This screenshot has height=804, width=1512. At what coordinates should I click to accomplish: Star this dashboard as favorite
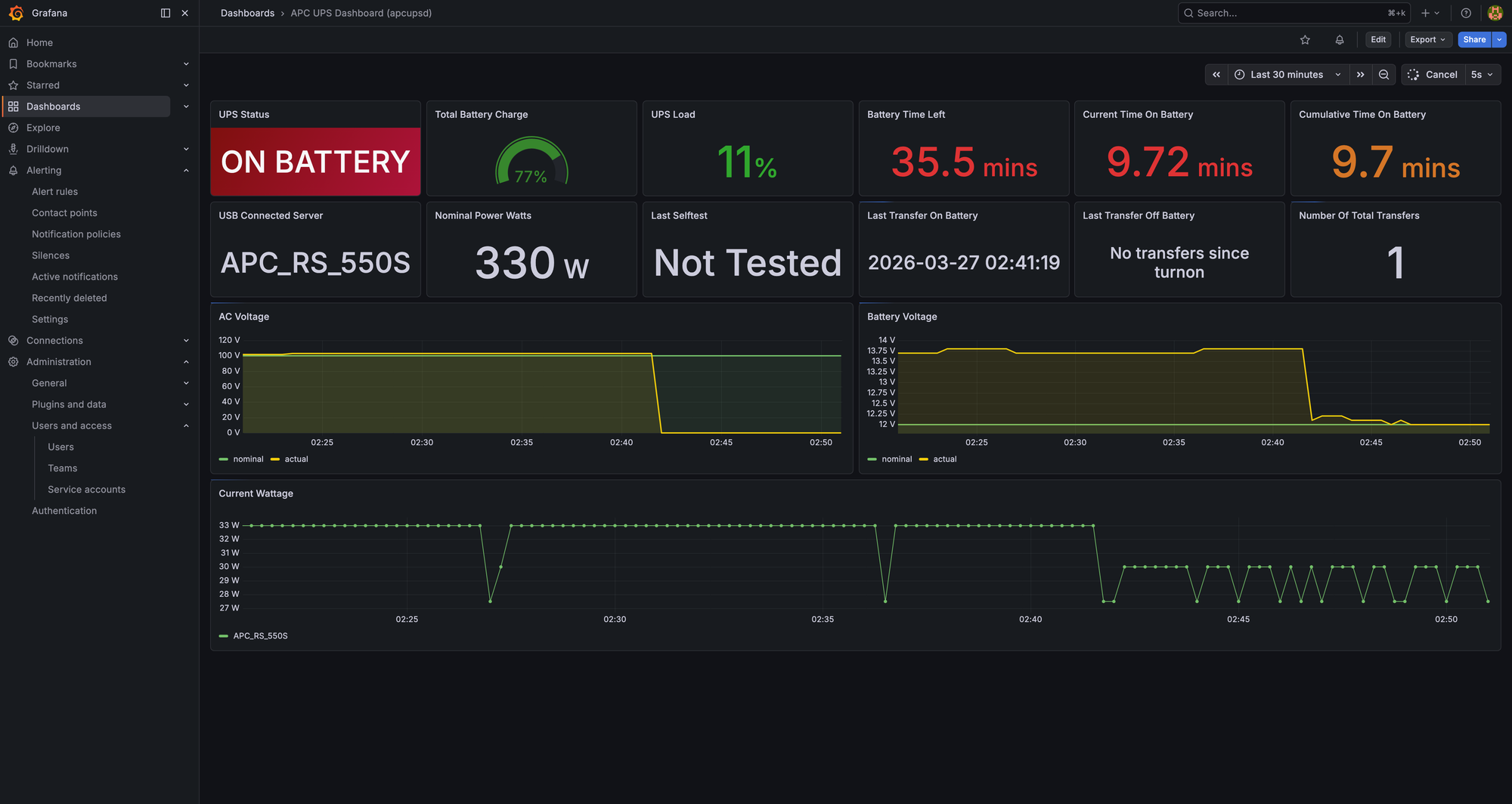pos(1305,40)
